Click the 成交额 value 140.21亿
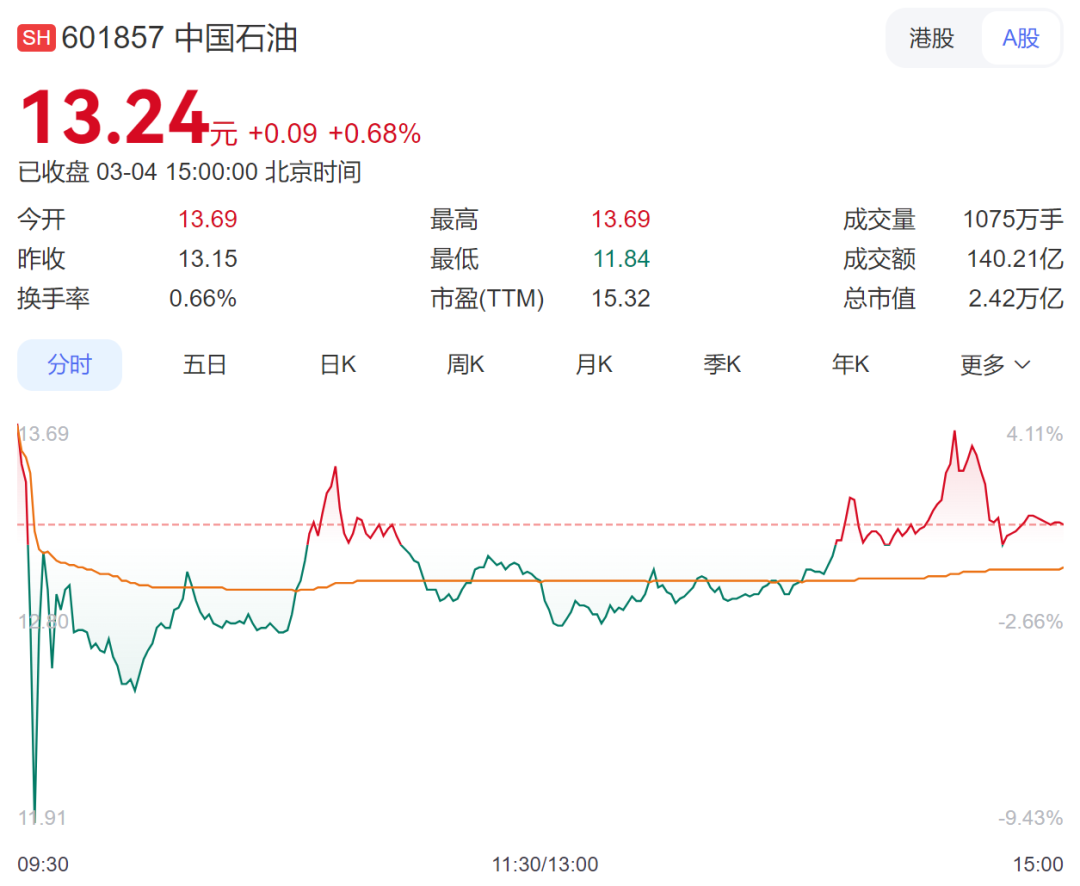The height and width of the screenshot is (886, 1080). pos(1015,259)
